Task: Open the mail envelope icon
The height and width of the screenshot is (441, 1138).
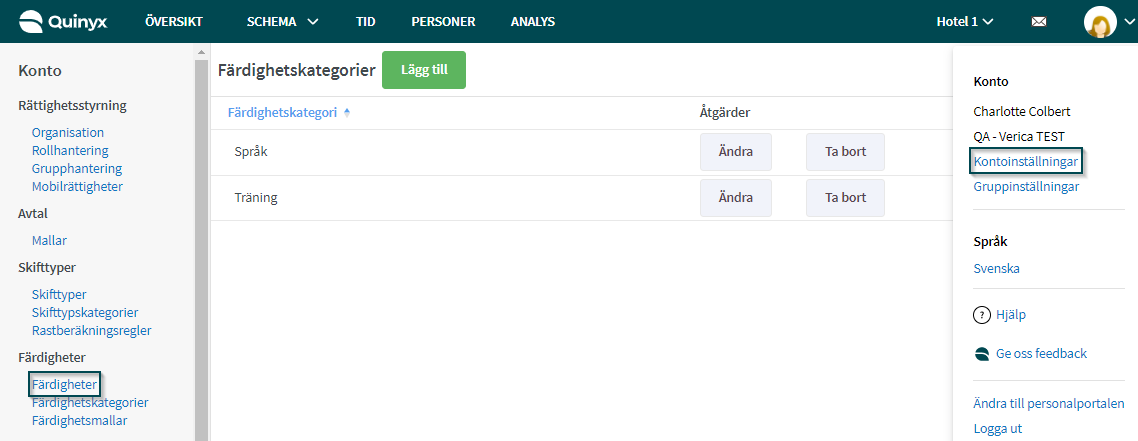Action: point(1039,22)
